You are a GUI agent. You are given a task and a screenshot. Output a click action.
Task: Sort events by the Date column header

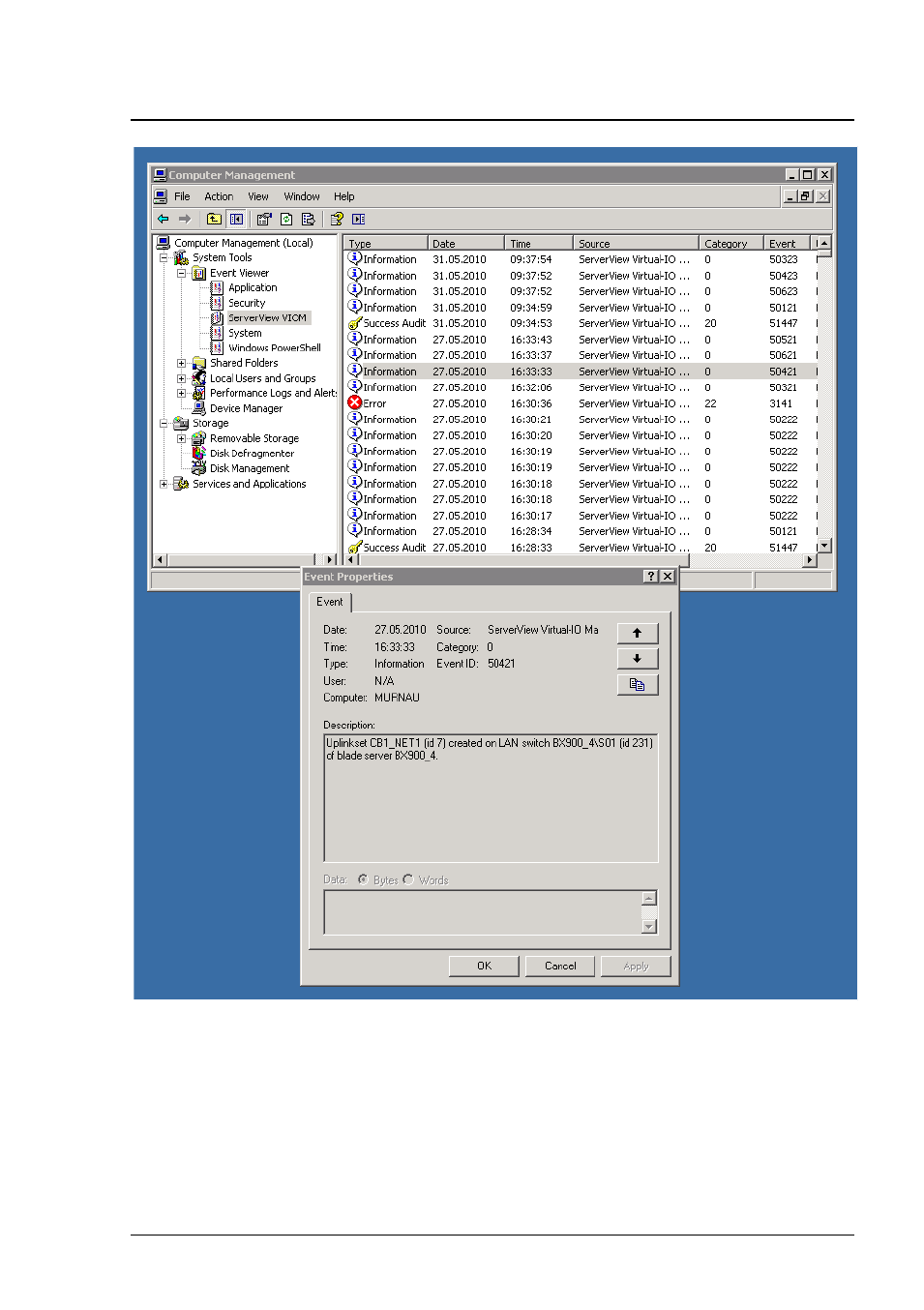point(465,244)
